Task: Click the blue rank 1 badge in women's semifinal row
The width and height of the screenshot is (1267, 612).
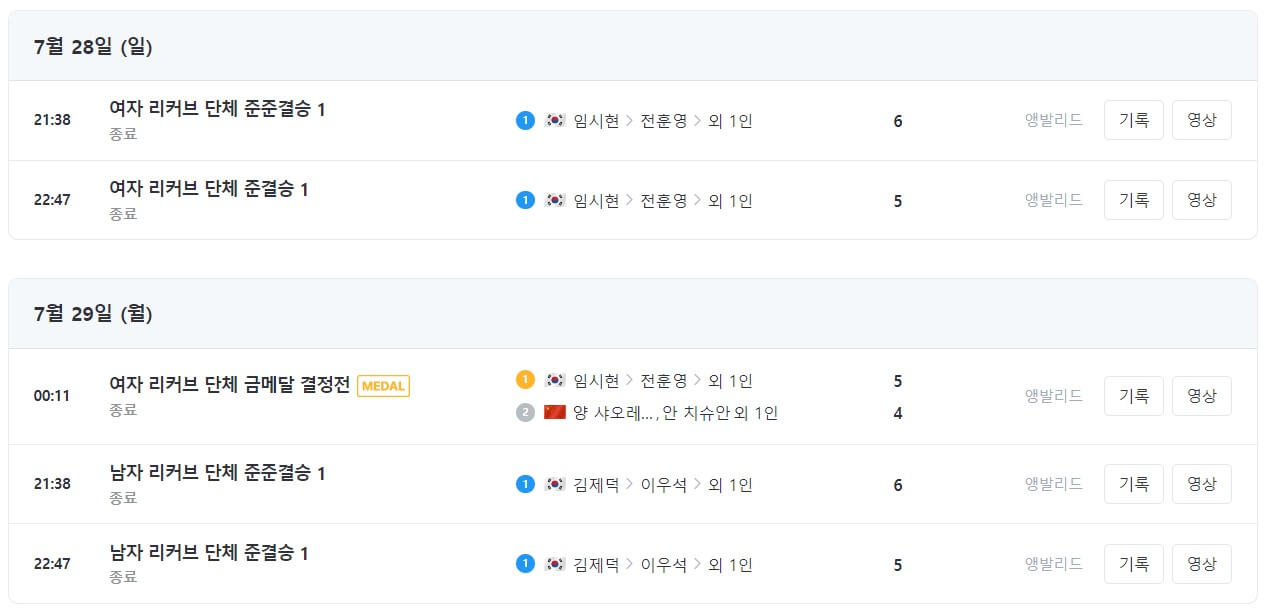Action: pyautogui.click(x=524, y=199)
